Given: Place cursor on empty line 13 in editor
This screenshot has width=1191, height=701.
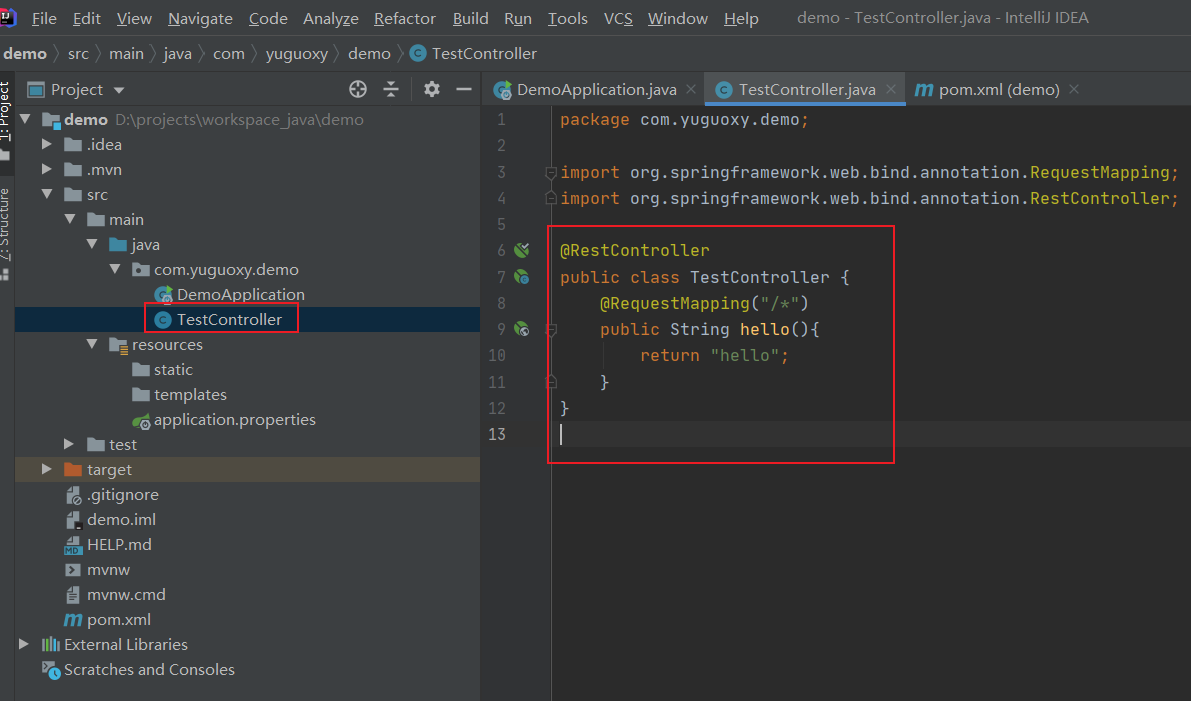Looking at the screenshot, I should point(871,434).
